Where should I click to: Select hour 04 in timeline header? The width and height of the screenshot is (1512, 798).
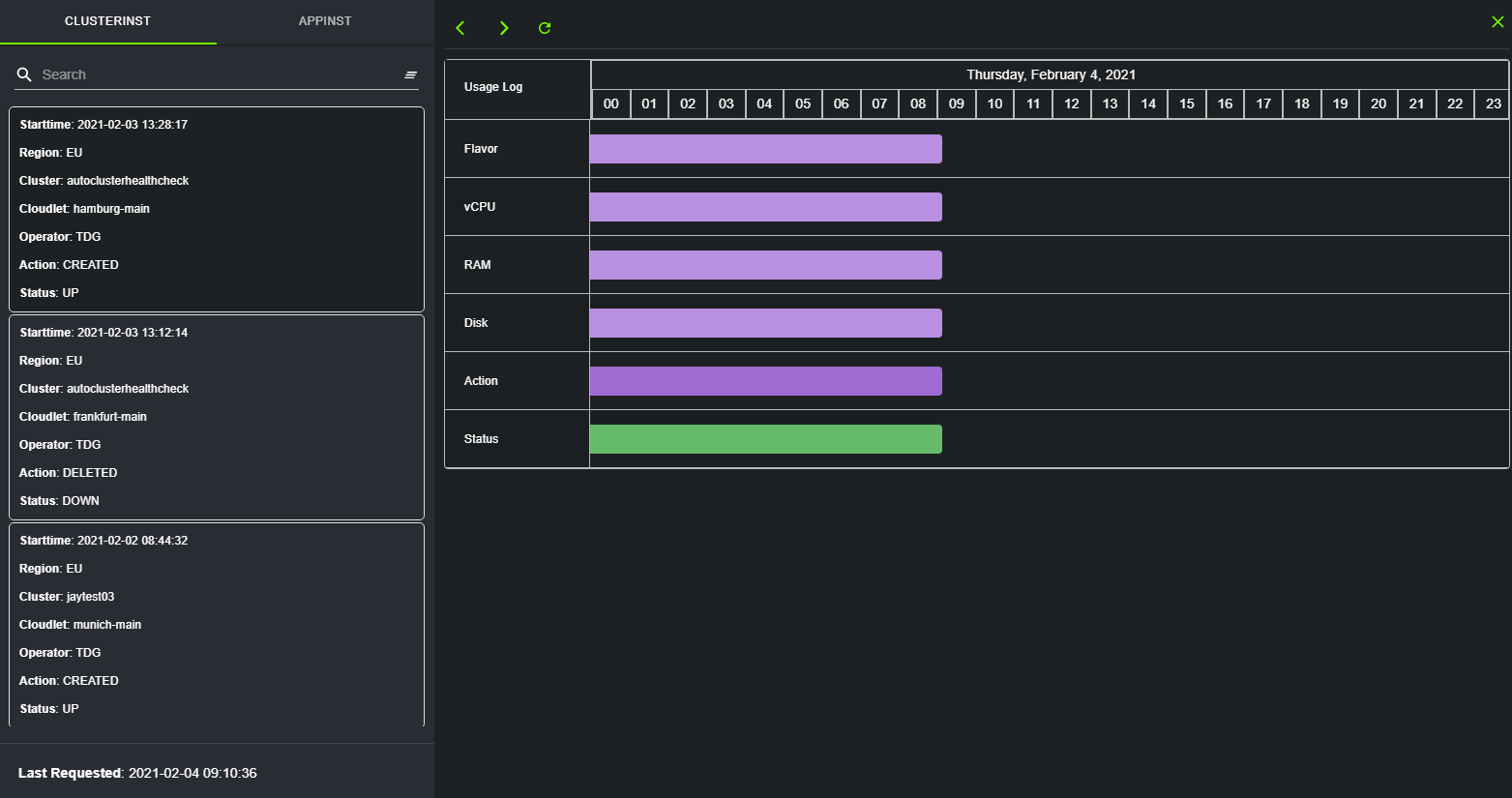point(764,103)
